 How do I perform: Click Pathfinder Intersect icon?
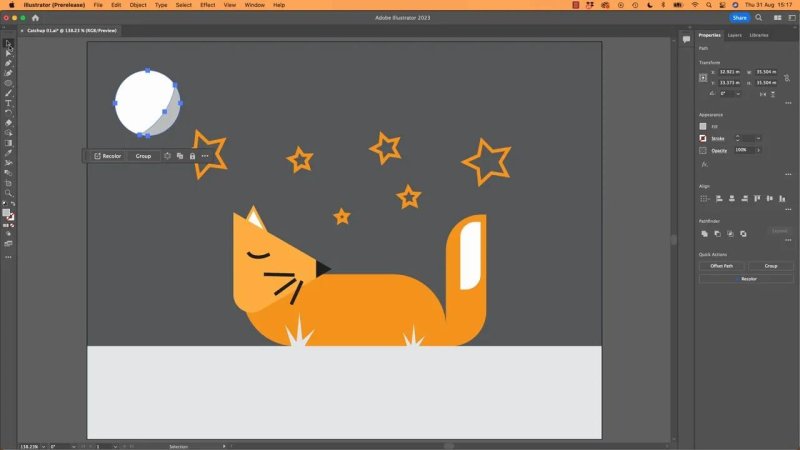tap(730, 234)
